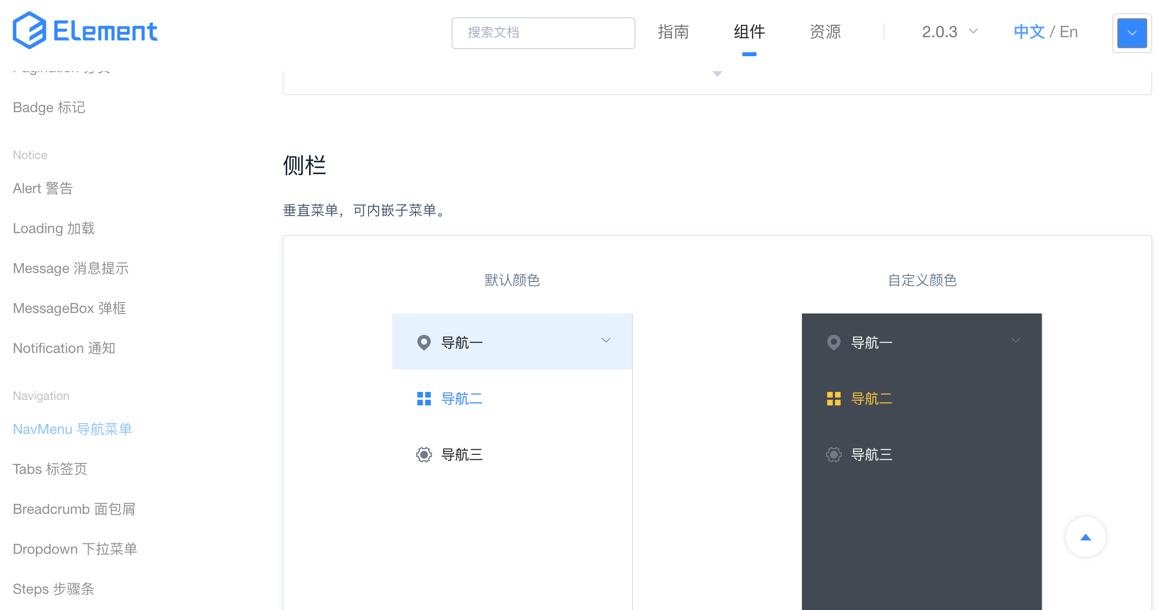
Task: Click the location pin icon in dark menu
Action: 833,342
